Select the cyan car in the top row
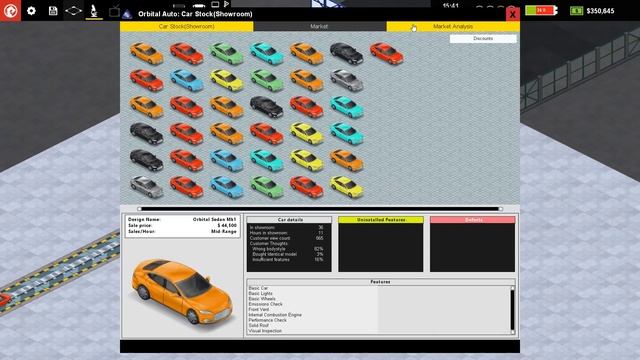 tap(267, 53)
